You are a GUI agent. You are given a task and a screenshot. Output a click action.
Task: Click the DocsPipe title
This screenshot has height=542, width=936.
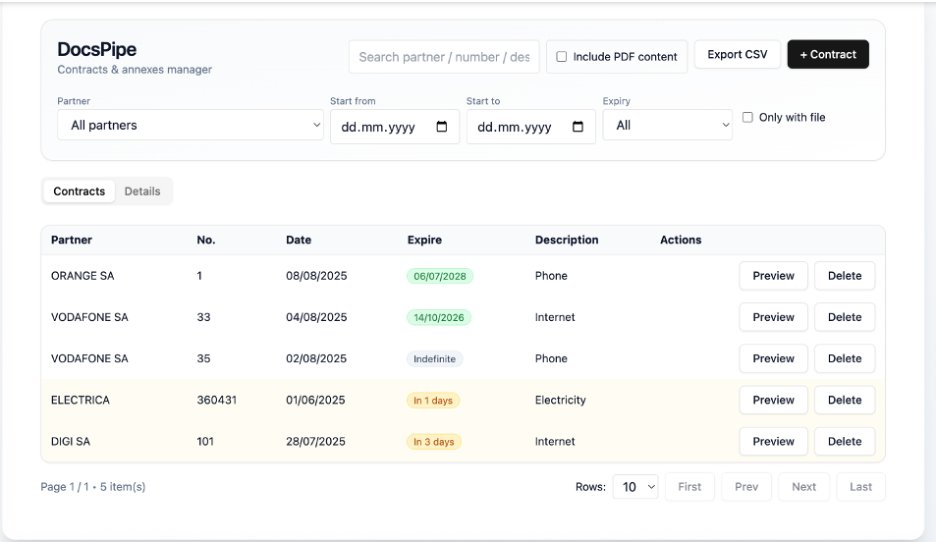click(x=97, y=49)
